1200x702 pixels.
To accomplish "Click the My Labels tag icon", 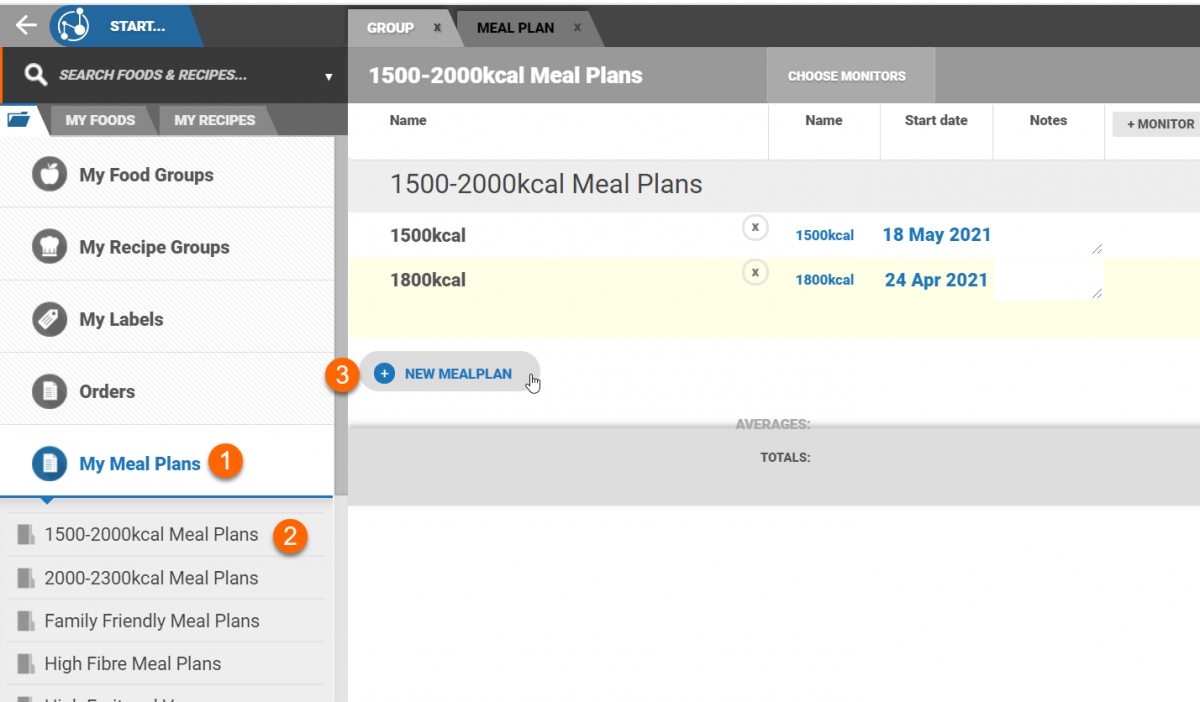I will click(x=49, y=319).
